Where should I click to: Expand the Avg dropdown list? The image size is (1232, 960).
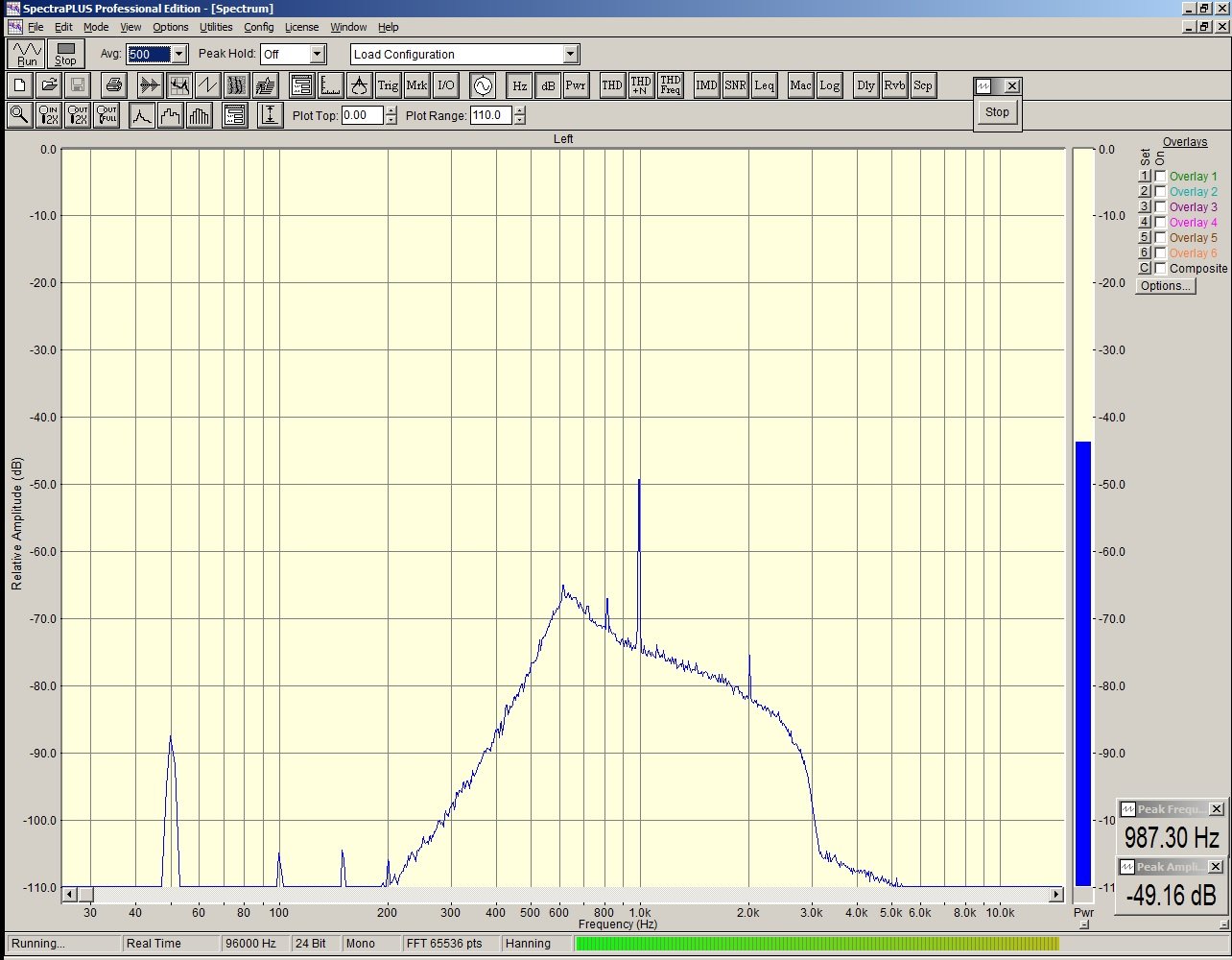click(178, 55)
